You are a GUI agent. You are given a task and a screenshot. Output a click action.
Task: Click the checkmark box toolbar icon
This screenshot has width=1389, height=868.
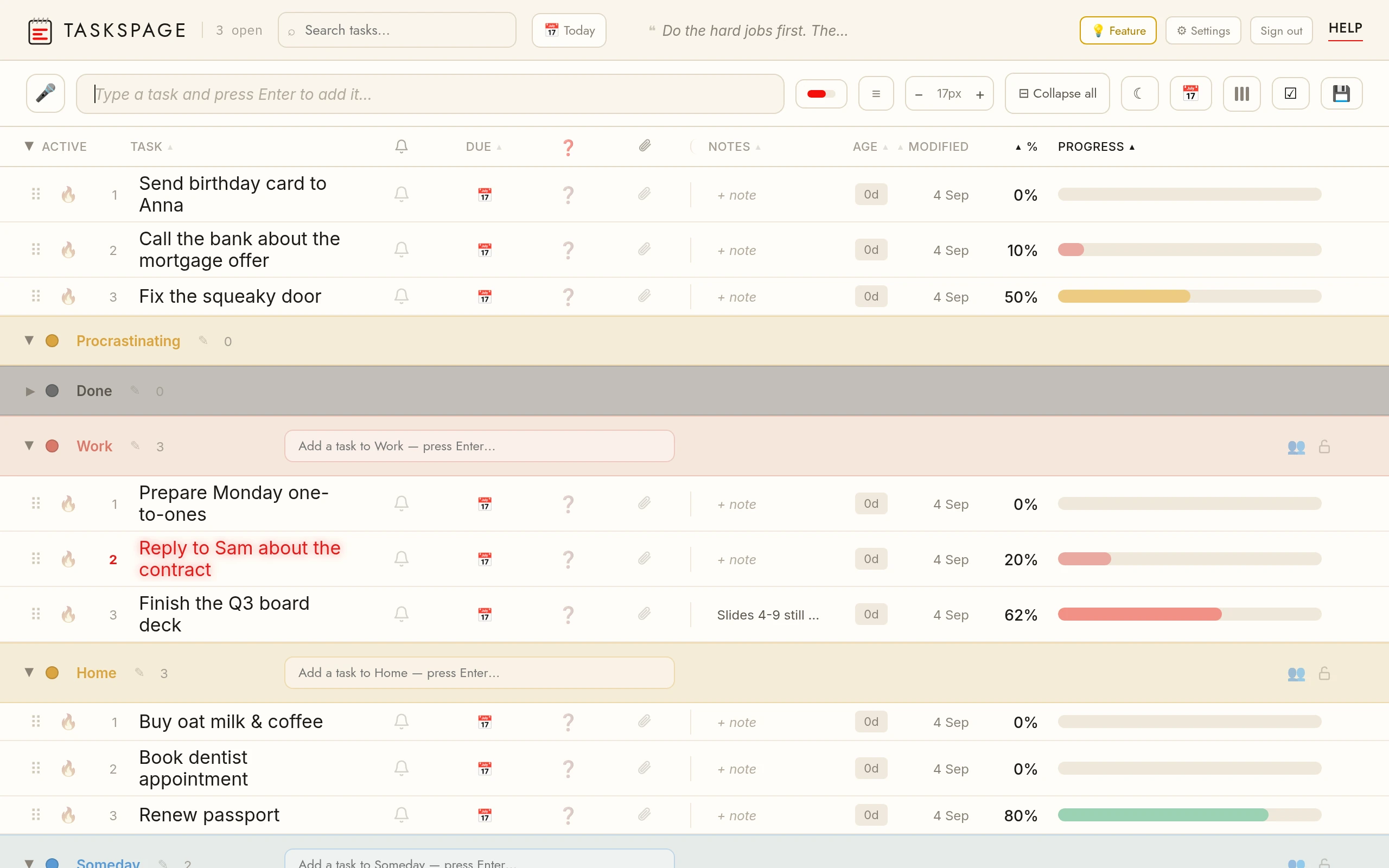[x=1290, y=93]
